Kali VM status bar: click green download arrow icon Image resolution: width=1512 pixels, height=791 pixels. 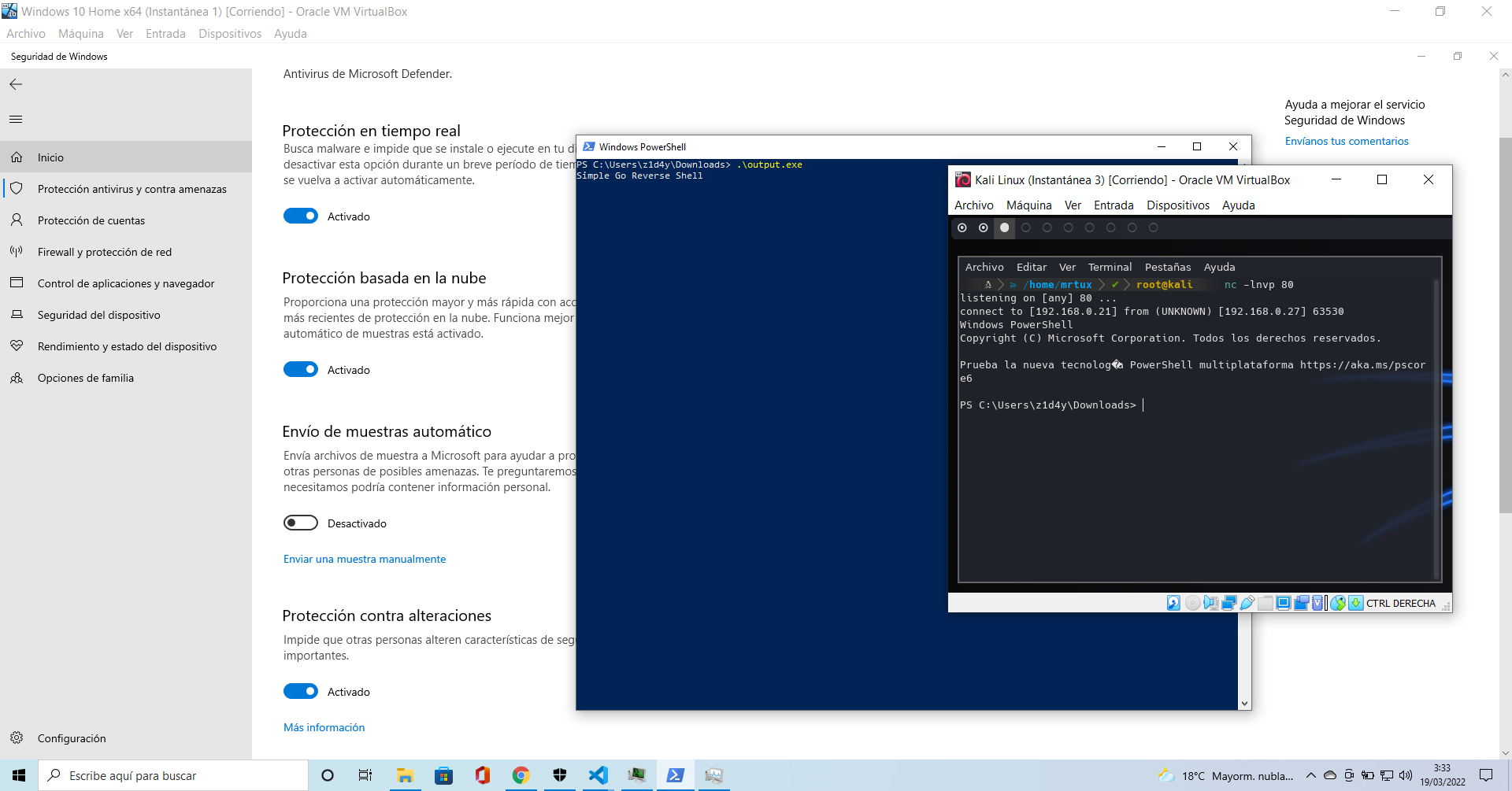point(1356,603)
